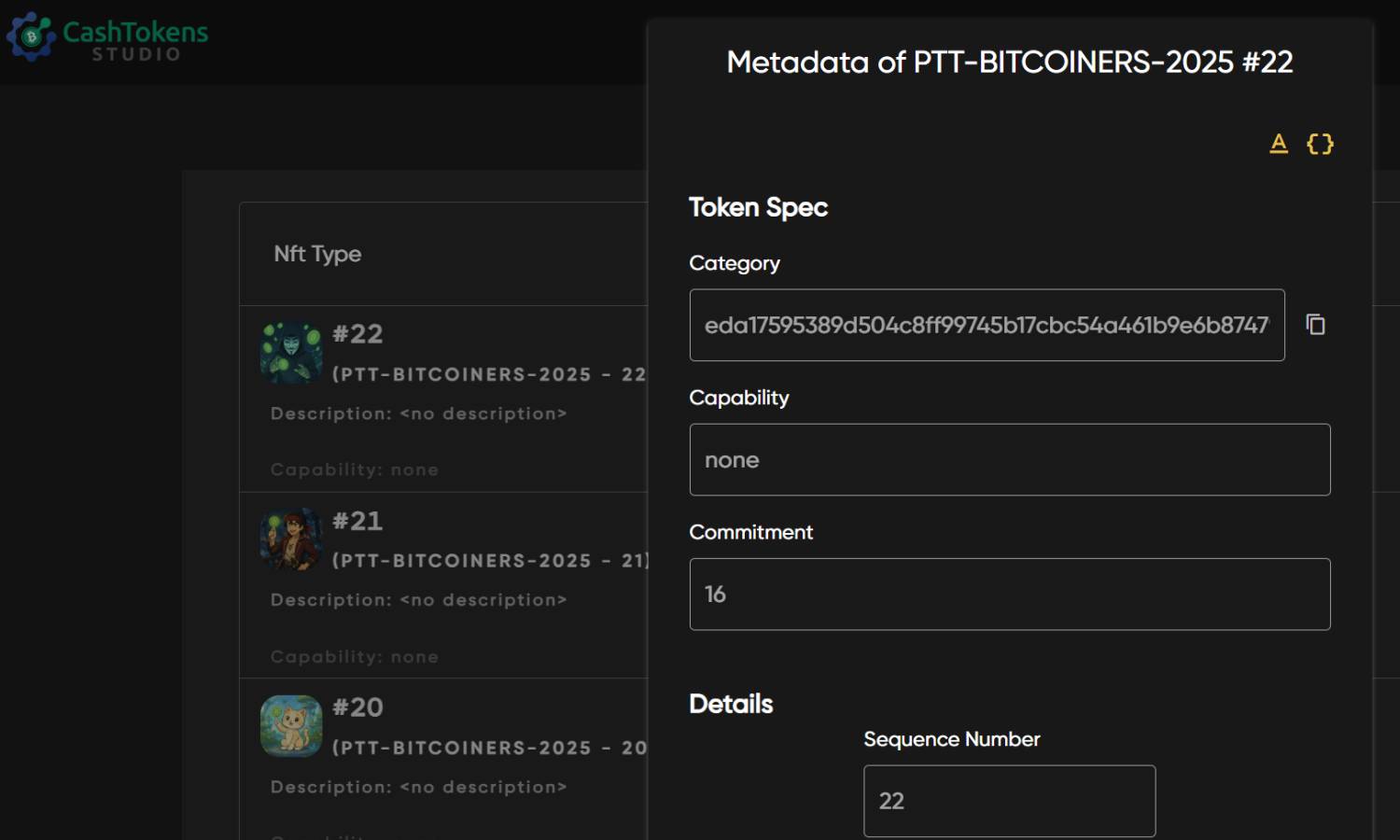The width and height of the screenshot is (1400, 840).
Task: Click the Capability field showing none
Action: [x=1009, y=460]
